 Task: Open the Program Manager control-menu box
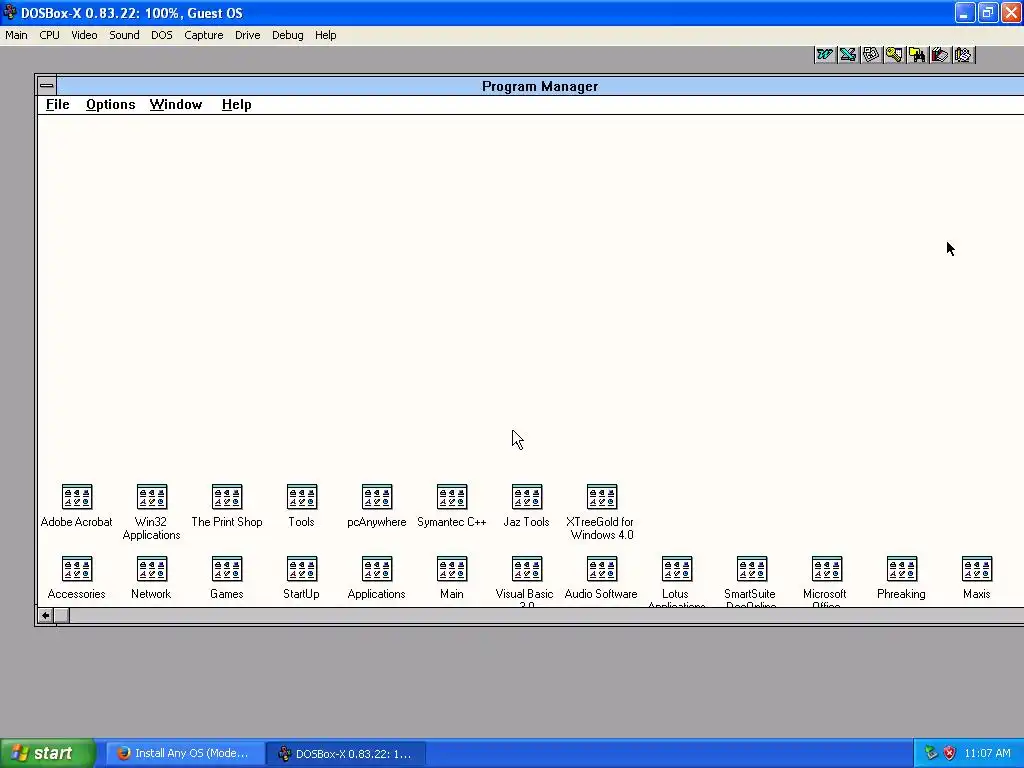(x=46, y=86)
